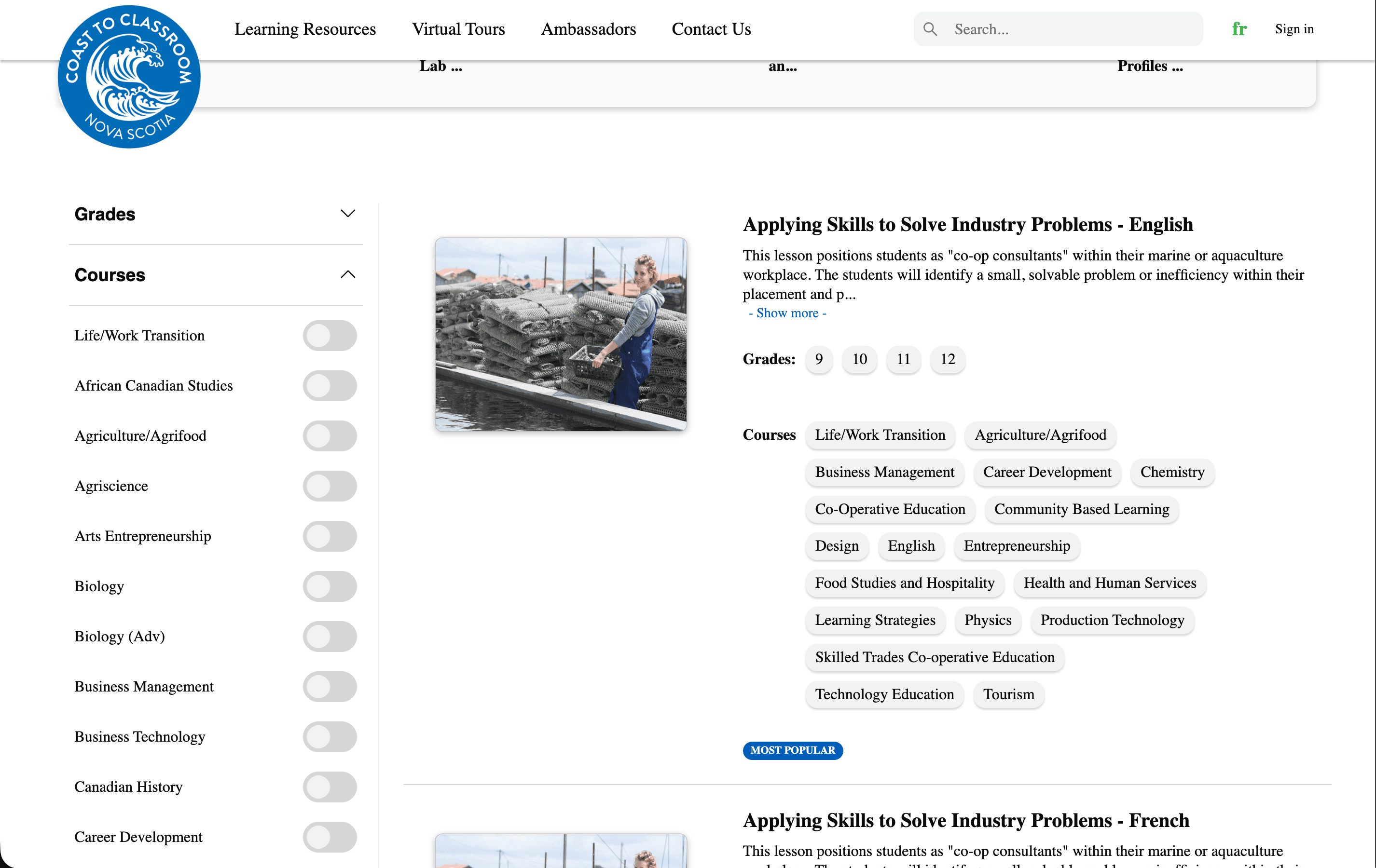Viewport: 1376px width, 868px height.
Task: Click Show more on the English lesson
Action: (x=787, y=313)
